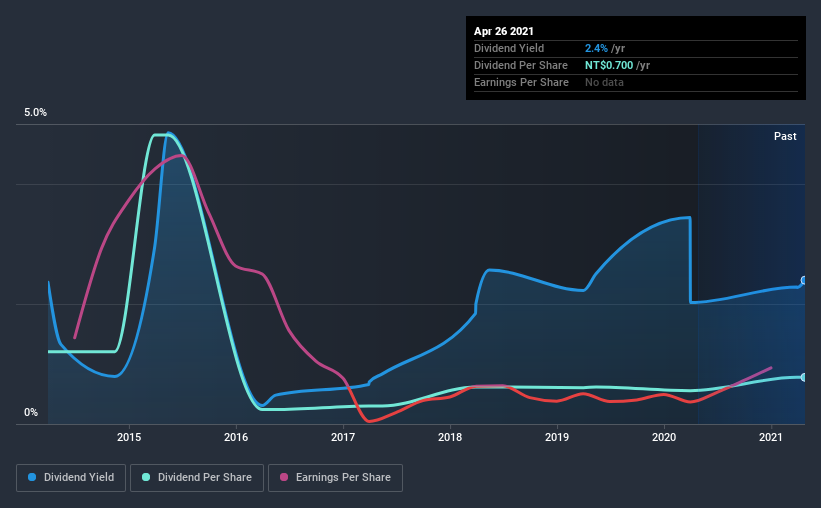This screenshot has width=821, height=508.
Task: Click the Apr 26 2021 tooltip date
Action: coord(504,31)
